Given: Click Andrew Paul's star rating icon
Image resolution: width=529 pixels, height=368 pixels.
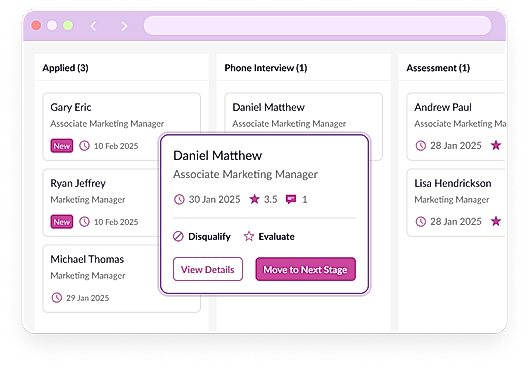Looking at the screenshot, I should (x=496, y=145).
